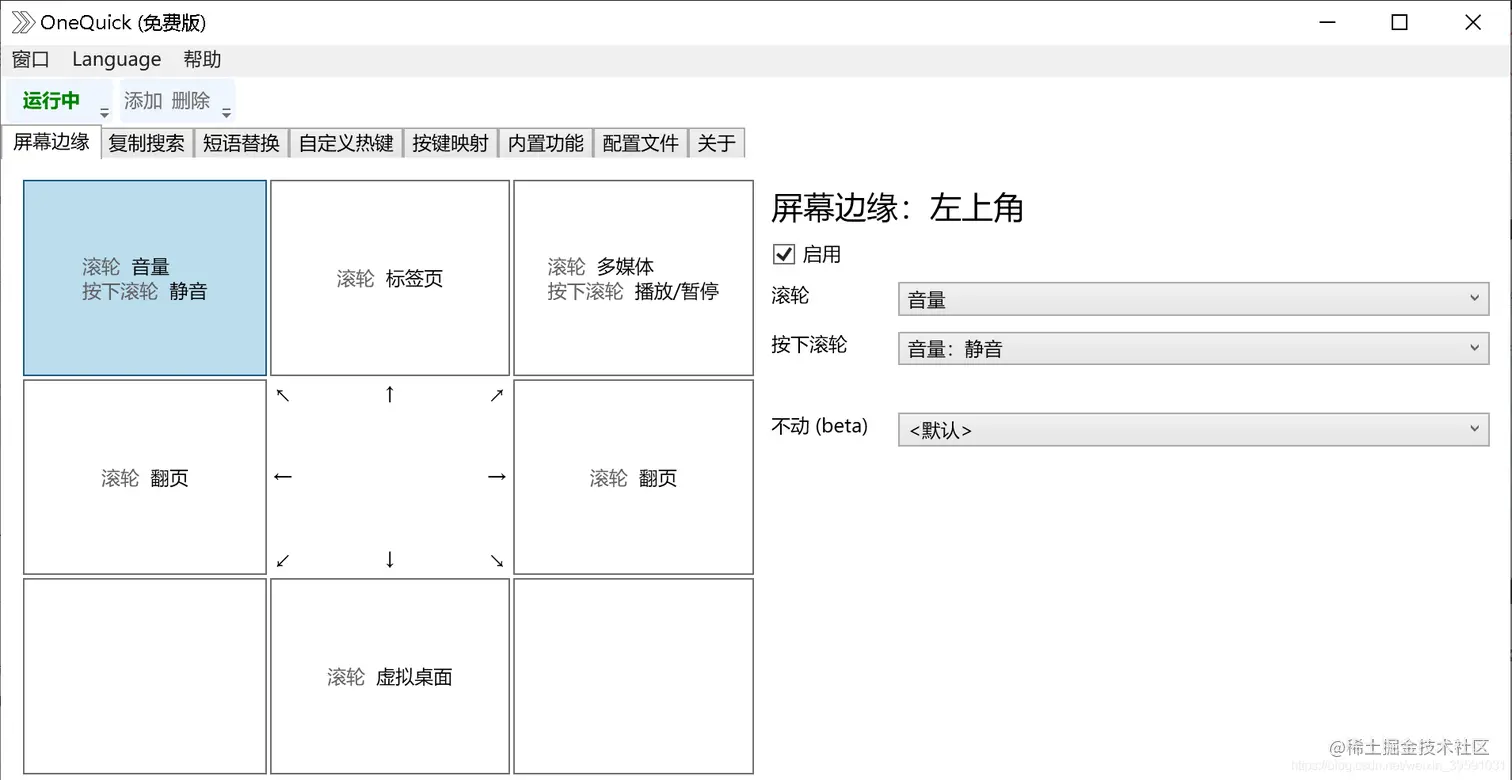This screenshot has height=780, width=1512.
Task: Open the 窗口 menu
Action: click(x=30, y=59)
